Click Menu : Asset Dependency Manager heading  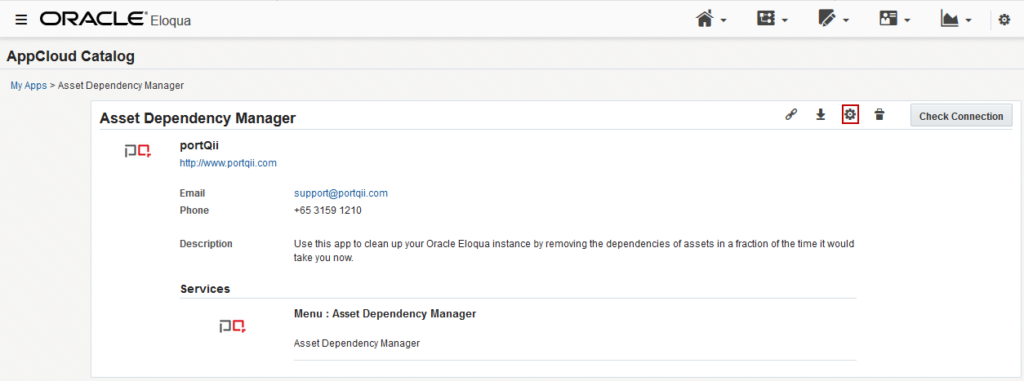coord(385,314)
